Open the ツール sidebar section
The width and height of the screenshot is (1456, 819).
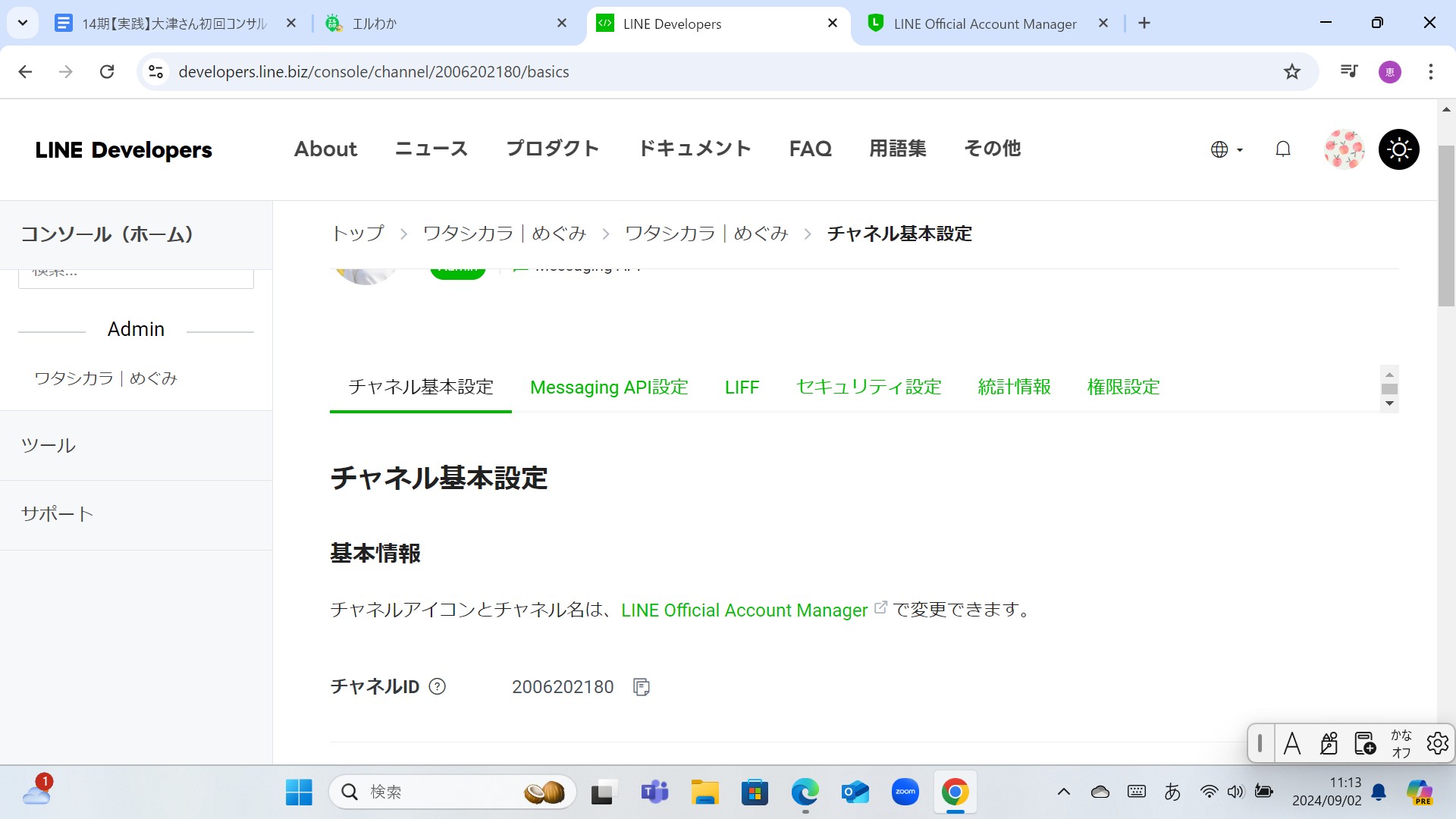point(49,446)
